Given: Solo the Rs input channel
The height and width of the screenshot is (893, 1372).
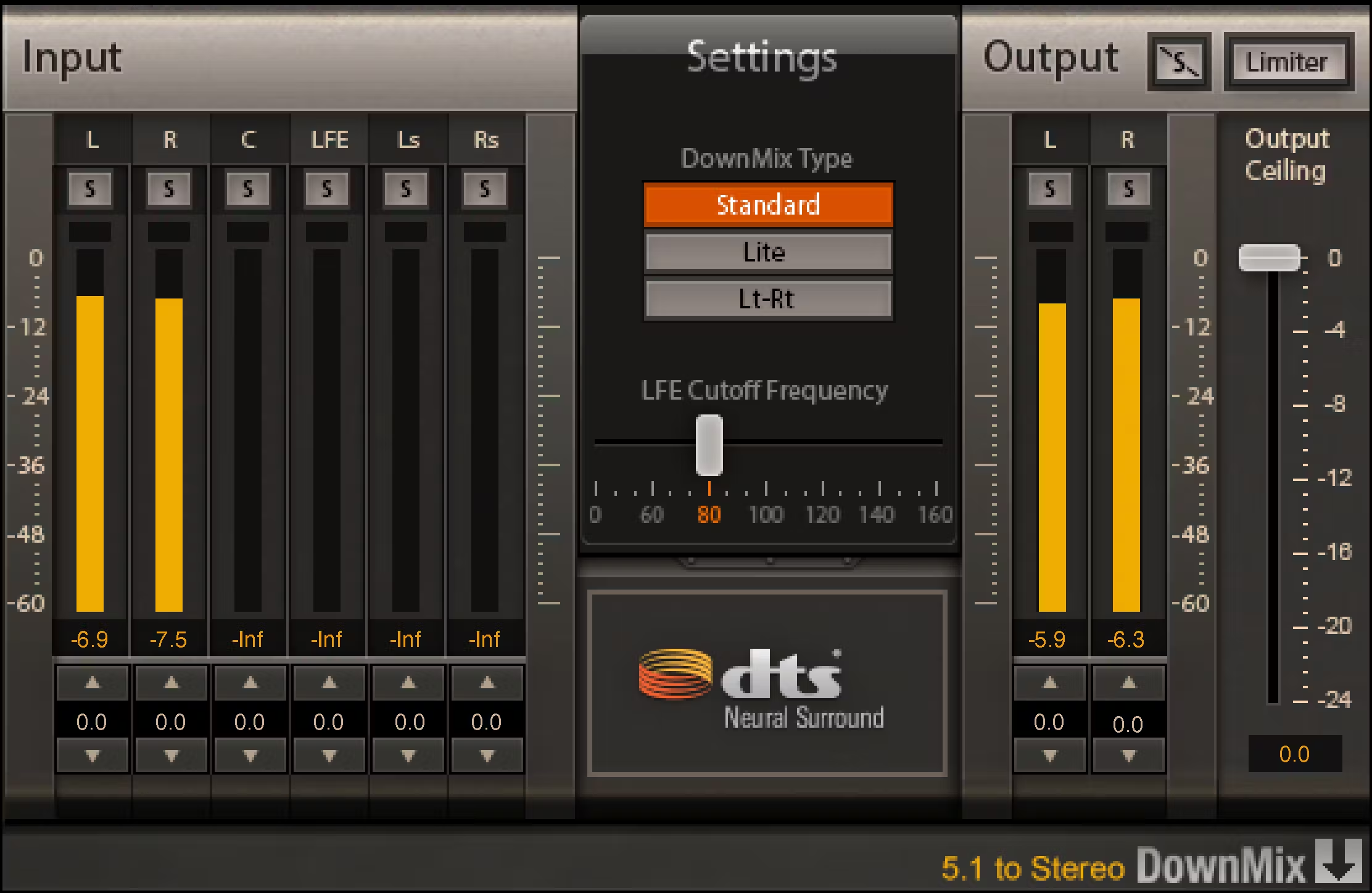Looking at the screenshot, I should tap(485, 189).
